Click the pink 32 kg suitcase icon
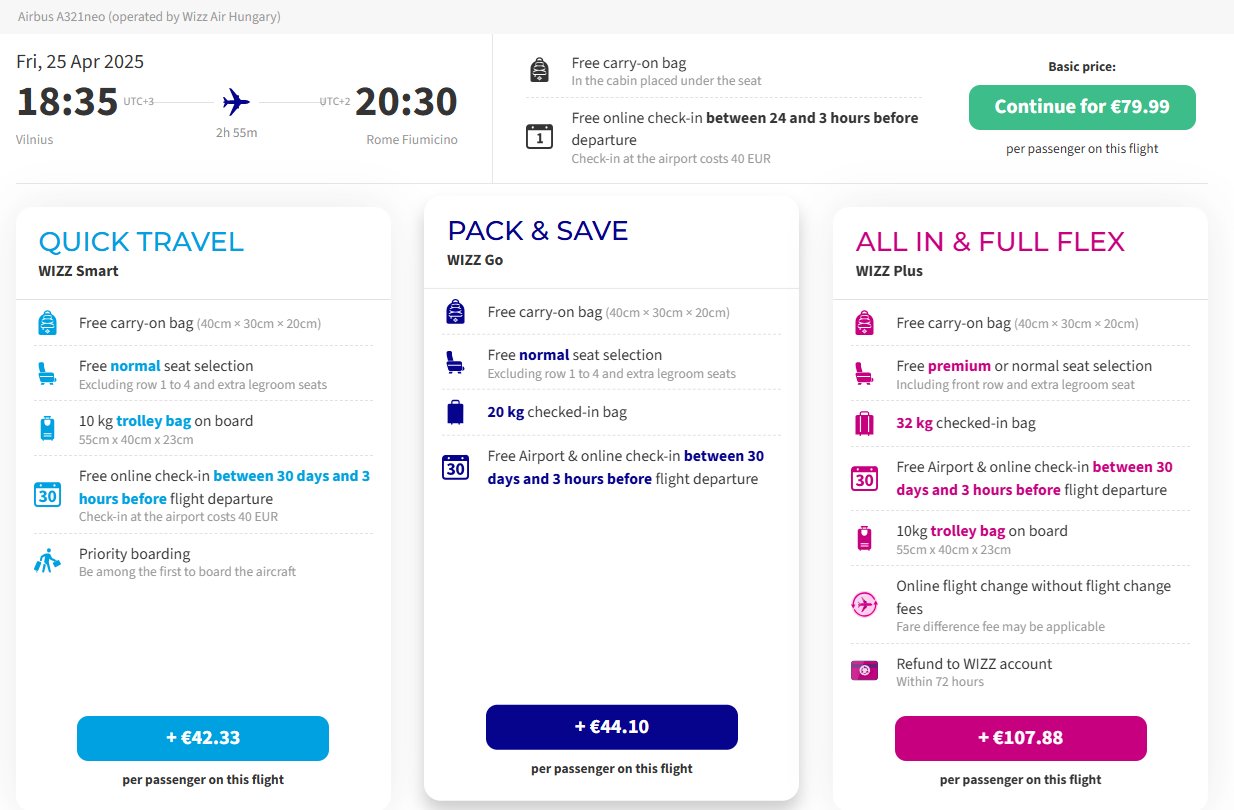Viewport: 1234px width, 810px height. tap(865, 423)
